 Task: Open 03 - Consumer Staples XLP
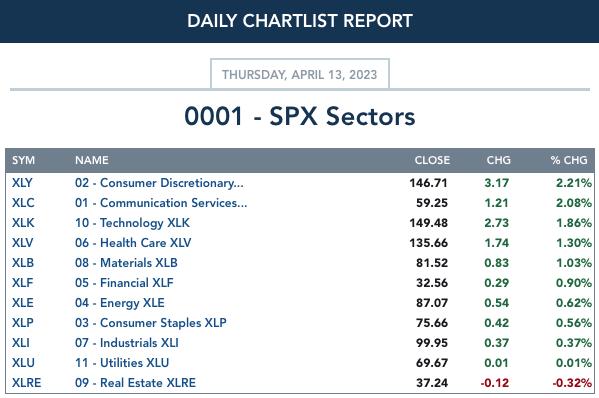click(x=151, y=323)
